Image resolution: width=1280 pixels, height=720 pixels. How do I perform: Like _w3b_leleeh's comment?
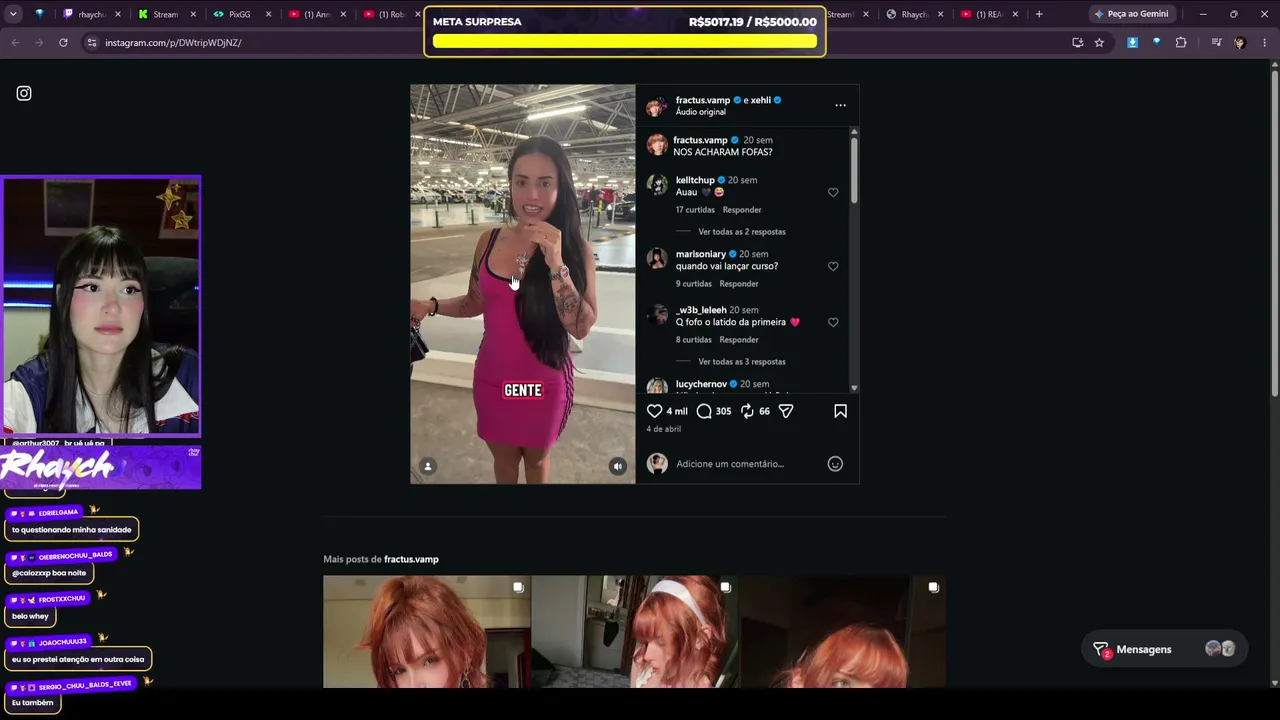833,322
